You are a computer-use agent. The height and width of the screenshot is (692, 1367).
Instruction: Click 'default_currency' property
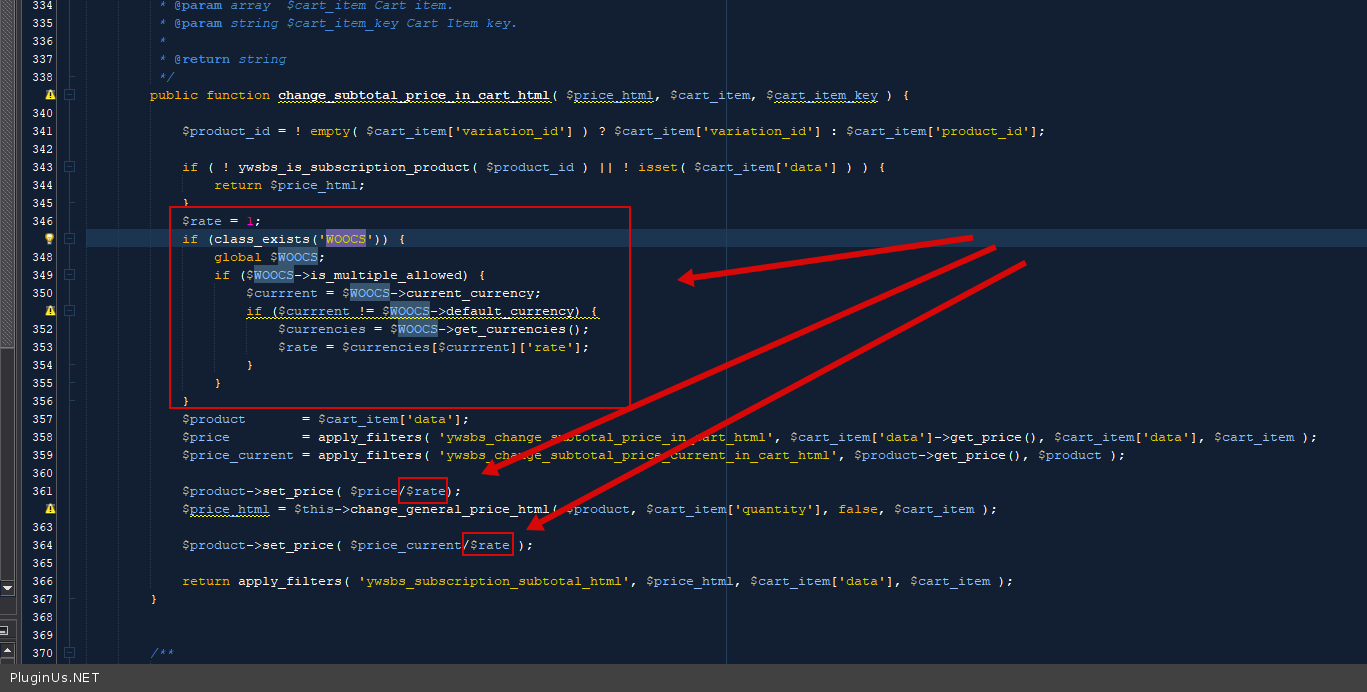(x=510, y=311)
